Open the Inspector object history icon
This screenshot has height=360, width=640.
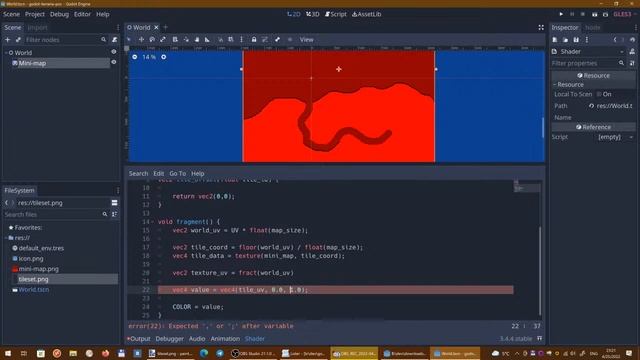tap(632, 40)
